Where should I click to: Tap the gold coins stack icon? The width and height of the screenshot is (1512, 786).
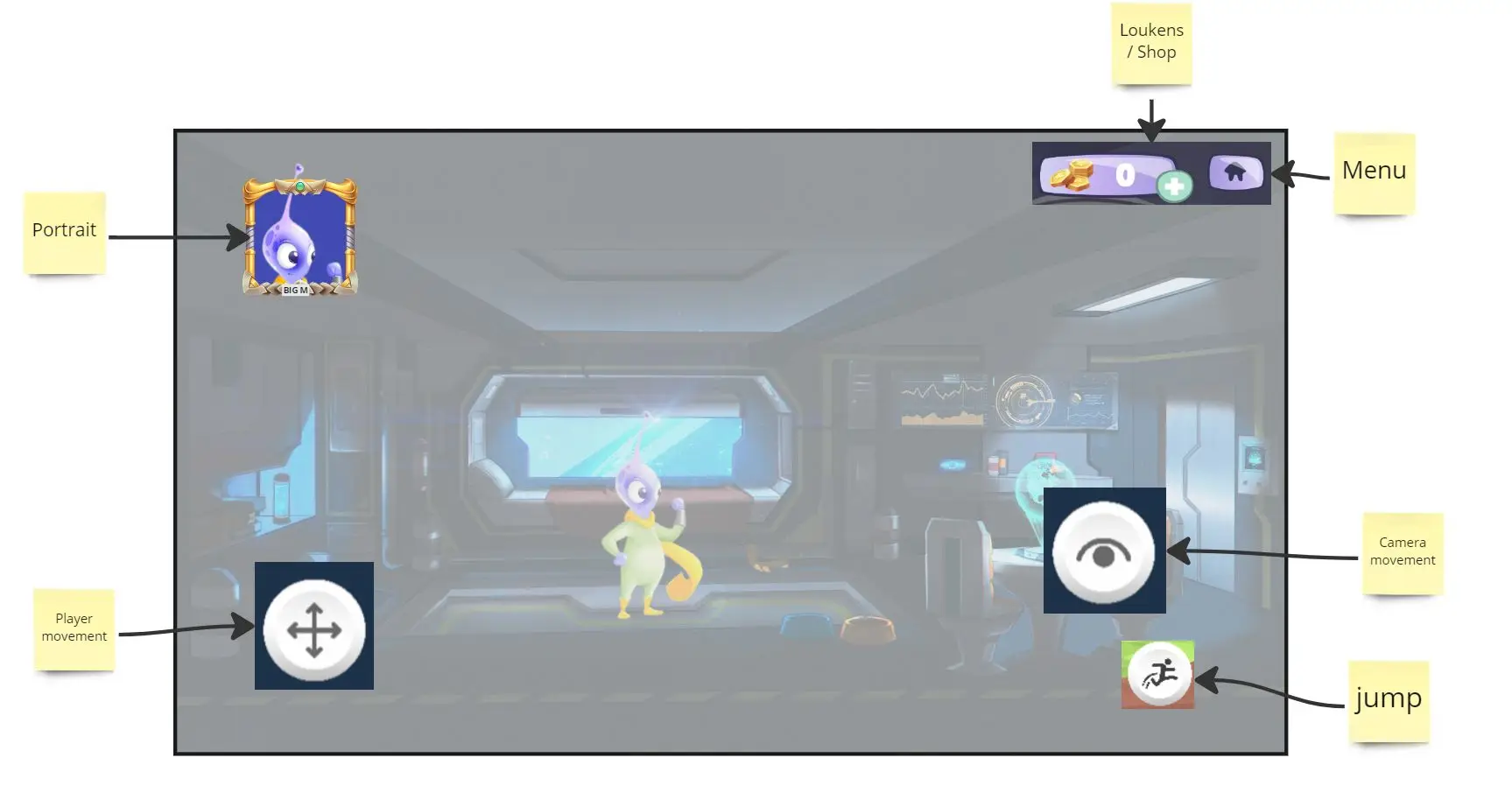(x=1072, y=174)
